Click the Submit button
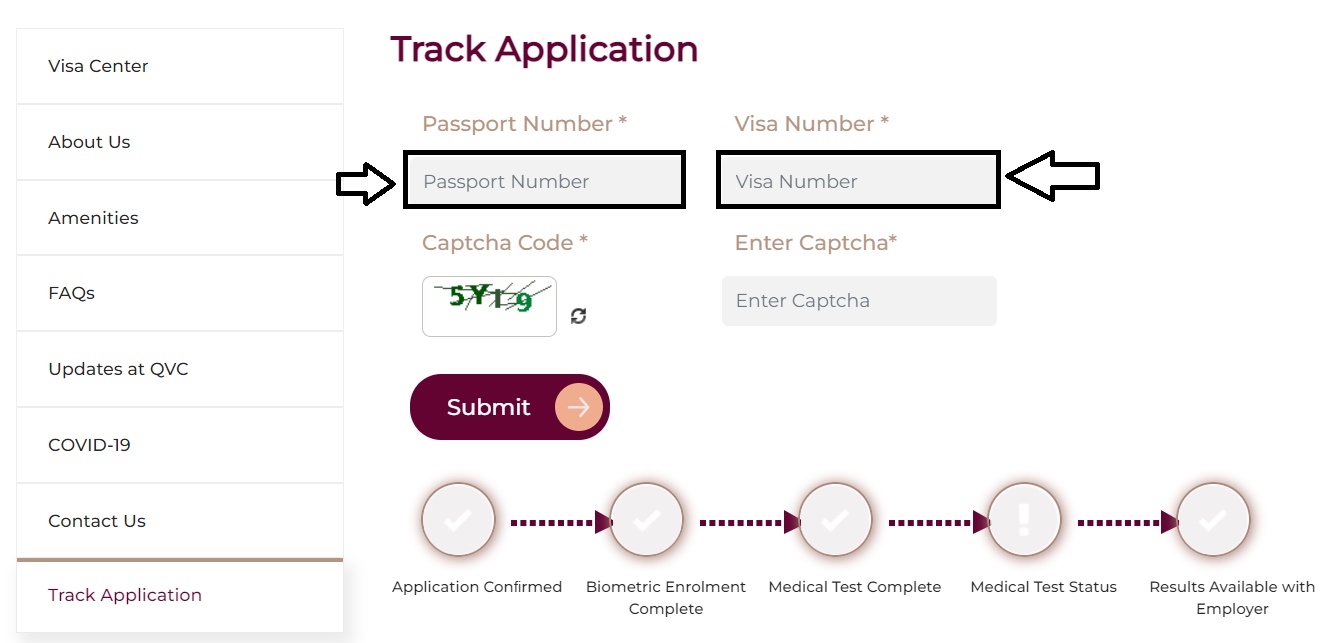The width and height of the screenshot is (1340, 643). click(488, 406)
